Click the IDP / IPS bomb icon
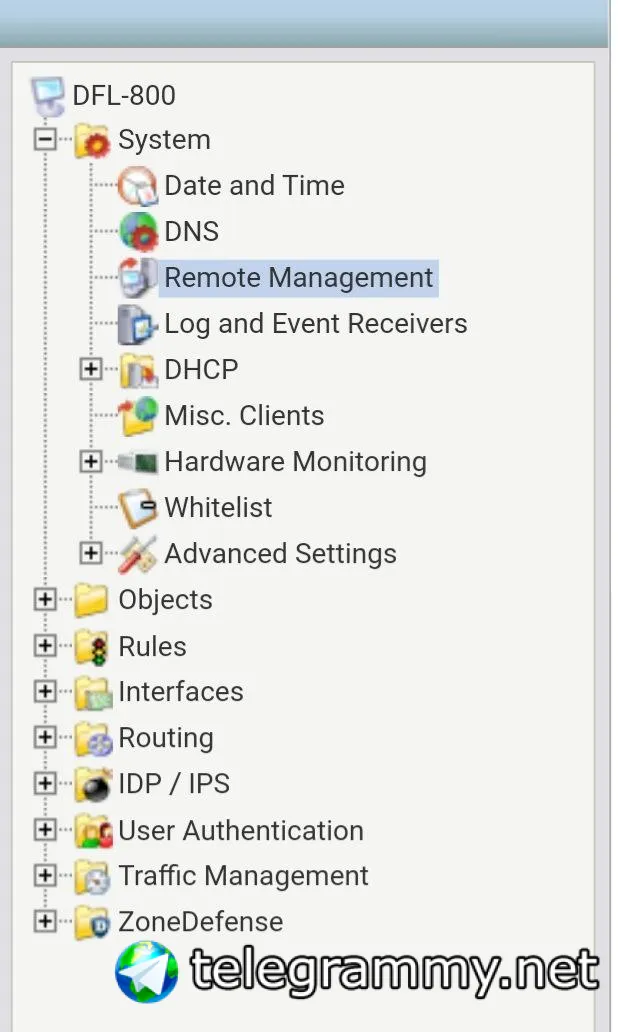This screenshot has height=1032, width=618. [x=93, y=784]
